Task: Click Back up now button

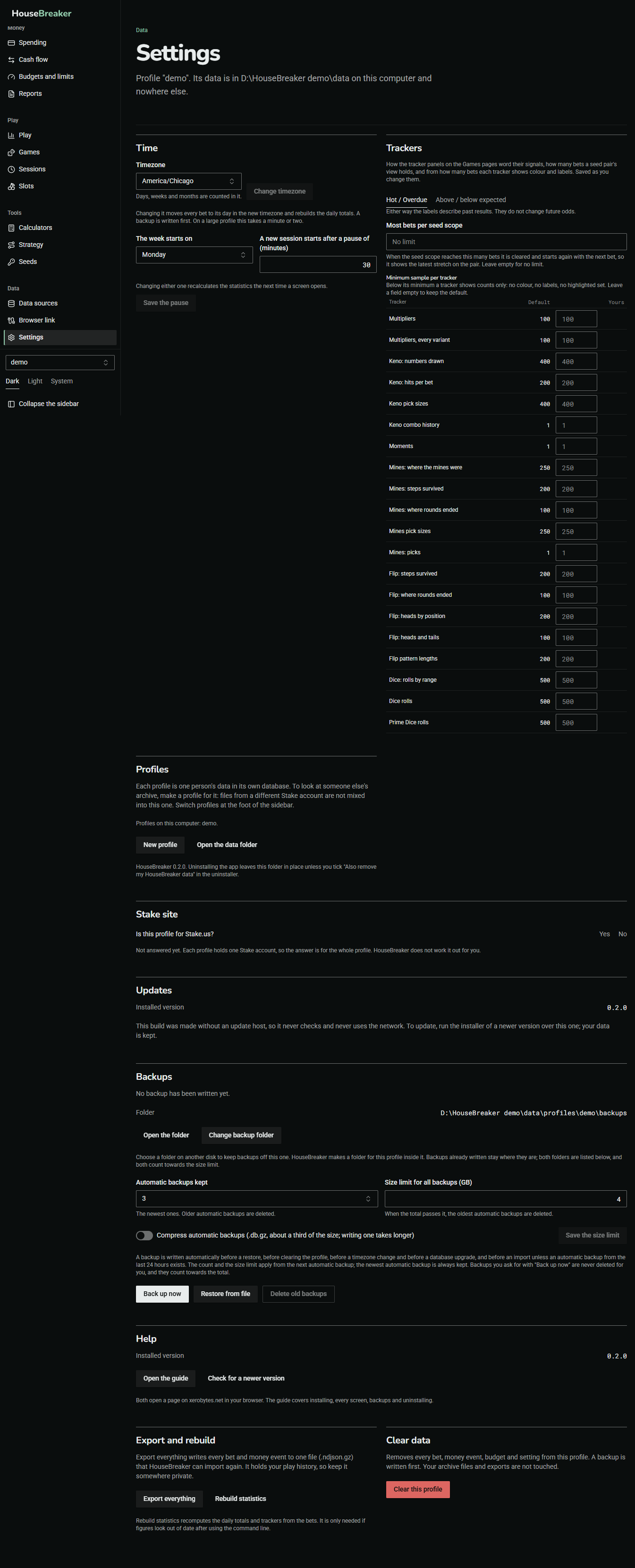Action: point(162,1294)
